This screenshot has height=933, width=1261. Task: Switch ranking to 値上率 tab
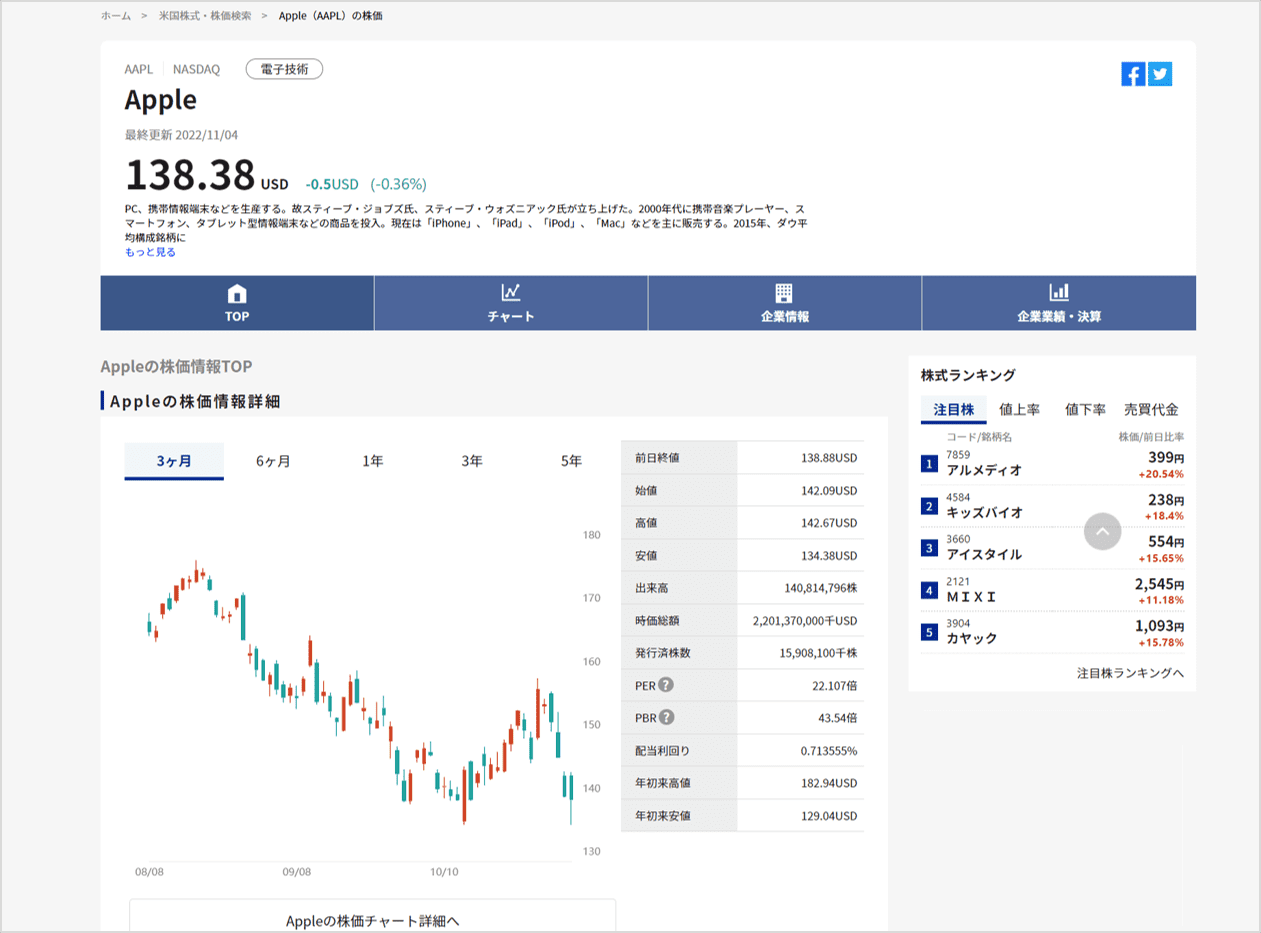click(x=1019, y=409)
